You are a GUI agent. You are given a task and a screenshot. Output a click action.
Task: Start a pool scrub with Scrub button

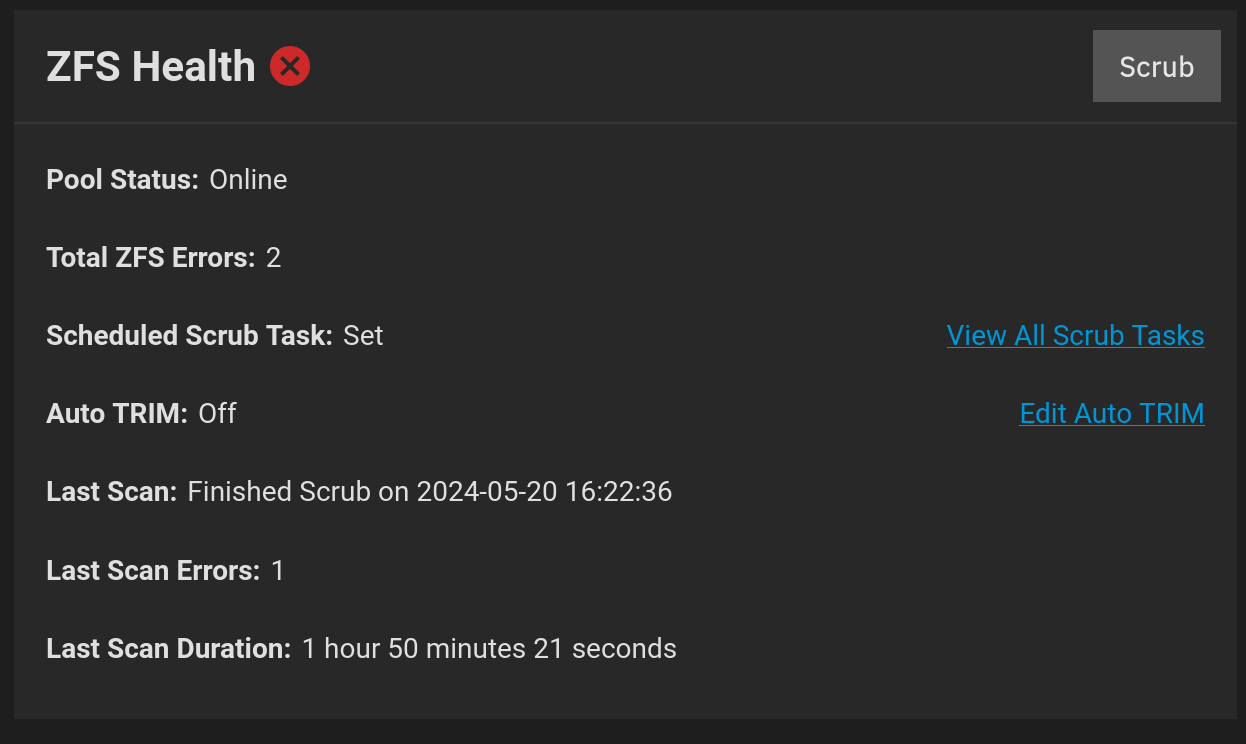pos(1157,66)
